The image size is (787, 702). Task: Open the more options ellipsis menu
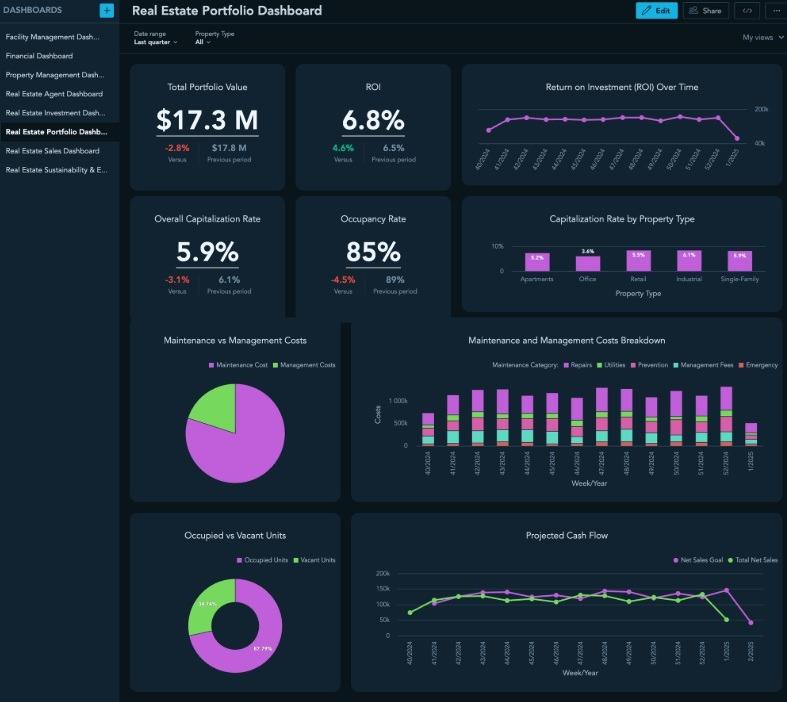774,11
